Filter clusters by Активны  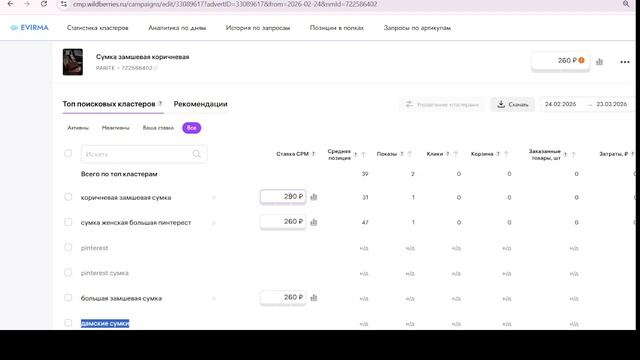[78, 128]
